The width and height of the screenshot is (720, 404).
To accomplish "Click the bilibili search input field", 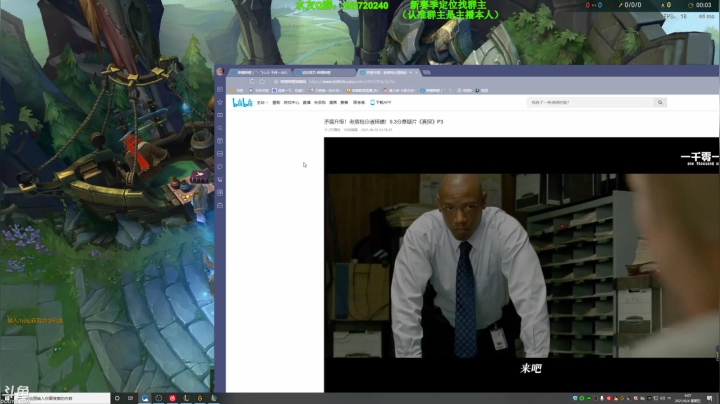I will click(x=591, y=102).
